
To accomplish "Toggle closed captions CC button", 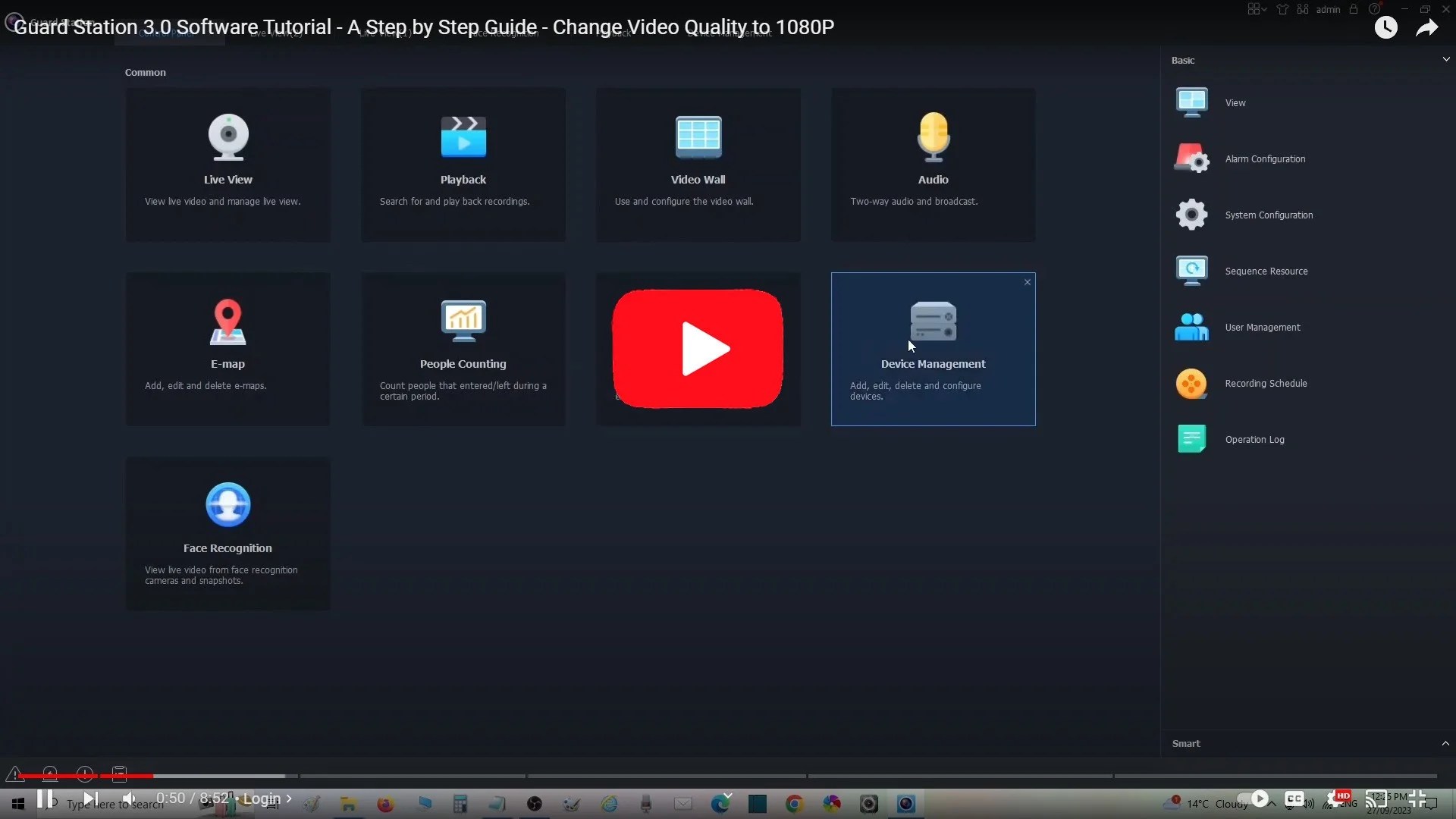I will click(1294, 799).
